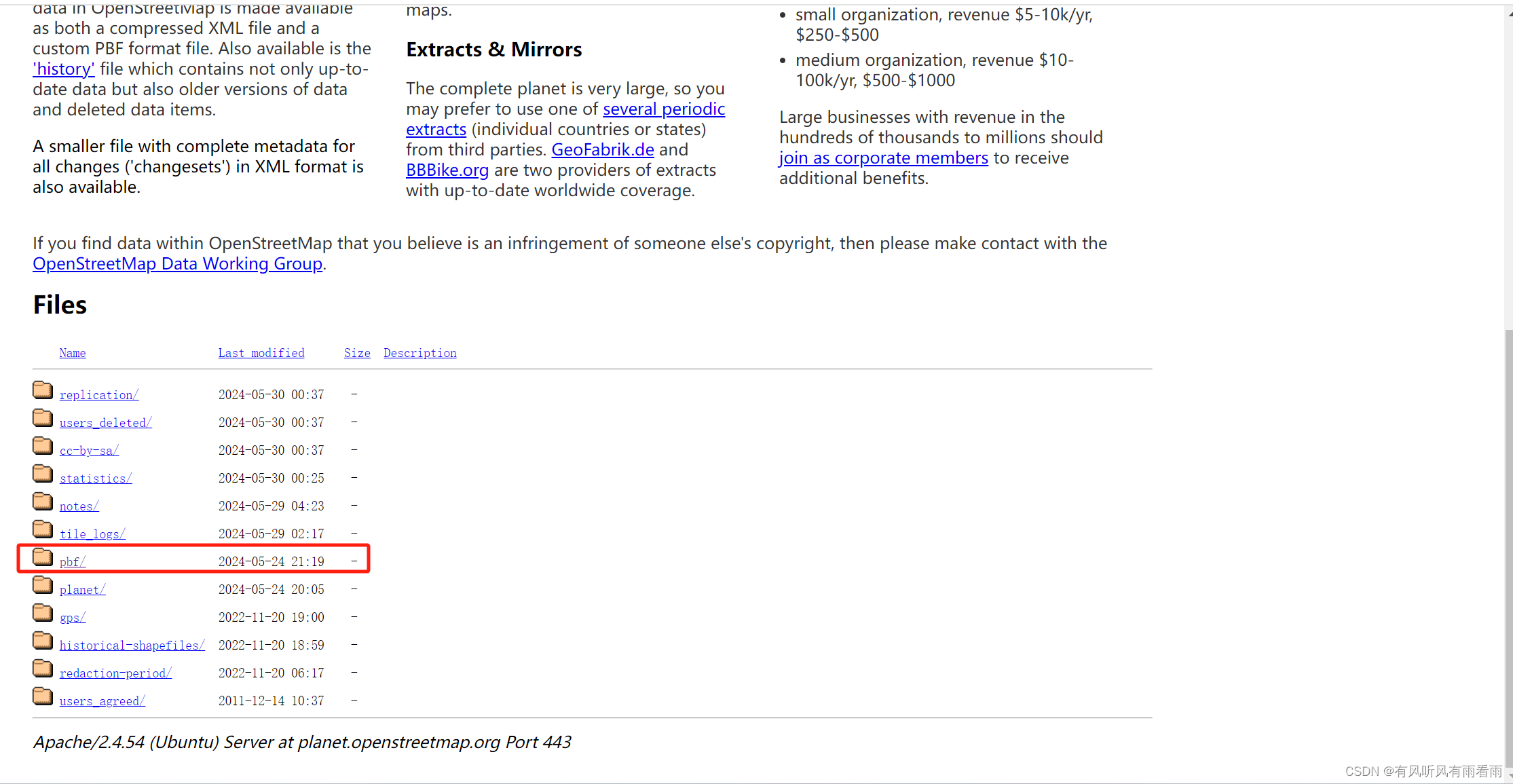Open the OpenStreetMap Data Working Group link
This screenshot has width=1513, height=784.
(177, 264)
